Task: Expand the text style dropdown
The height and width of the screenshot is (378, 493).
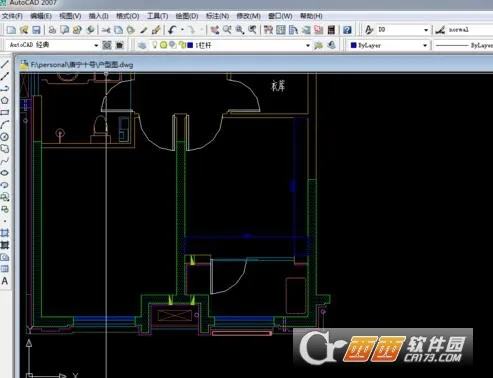Action: pyautogui.click(x=426, y=30)
